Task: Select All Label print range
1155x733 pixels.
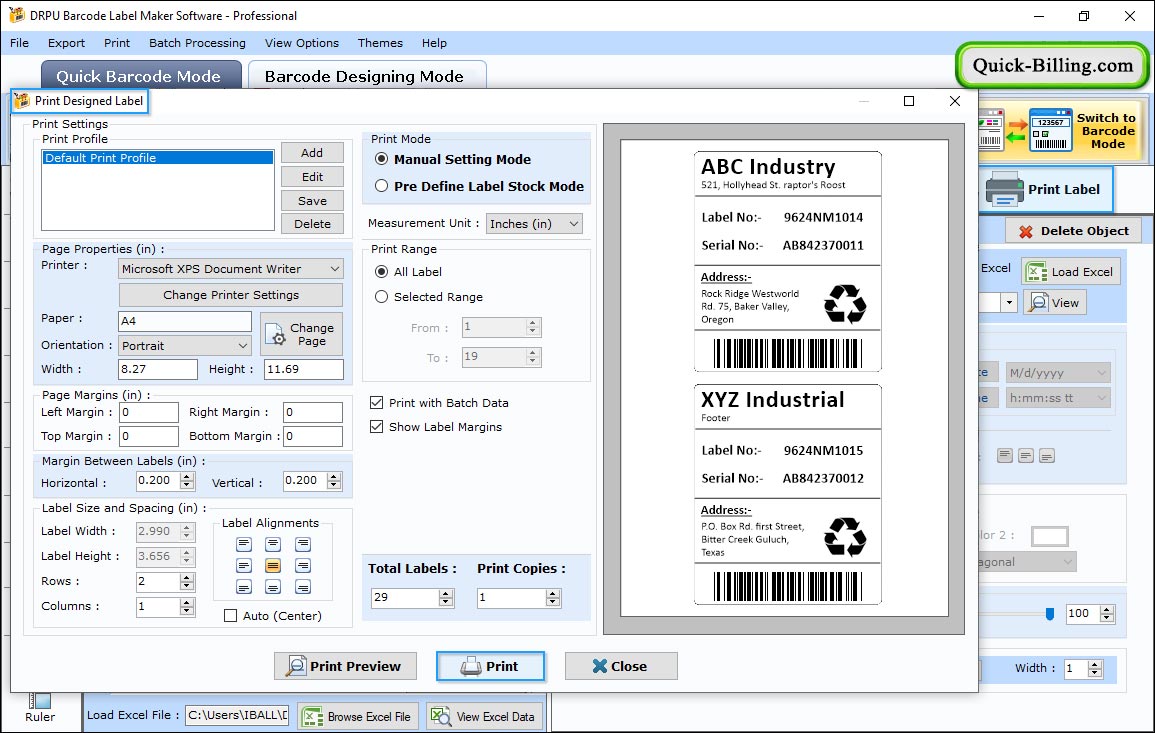Action: 382,272
